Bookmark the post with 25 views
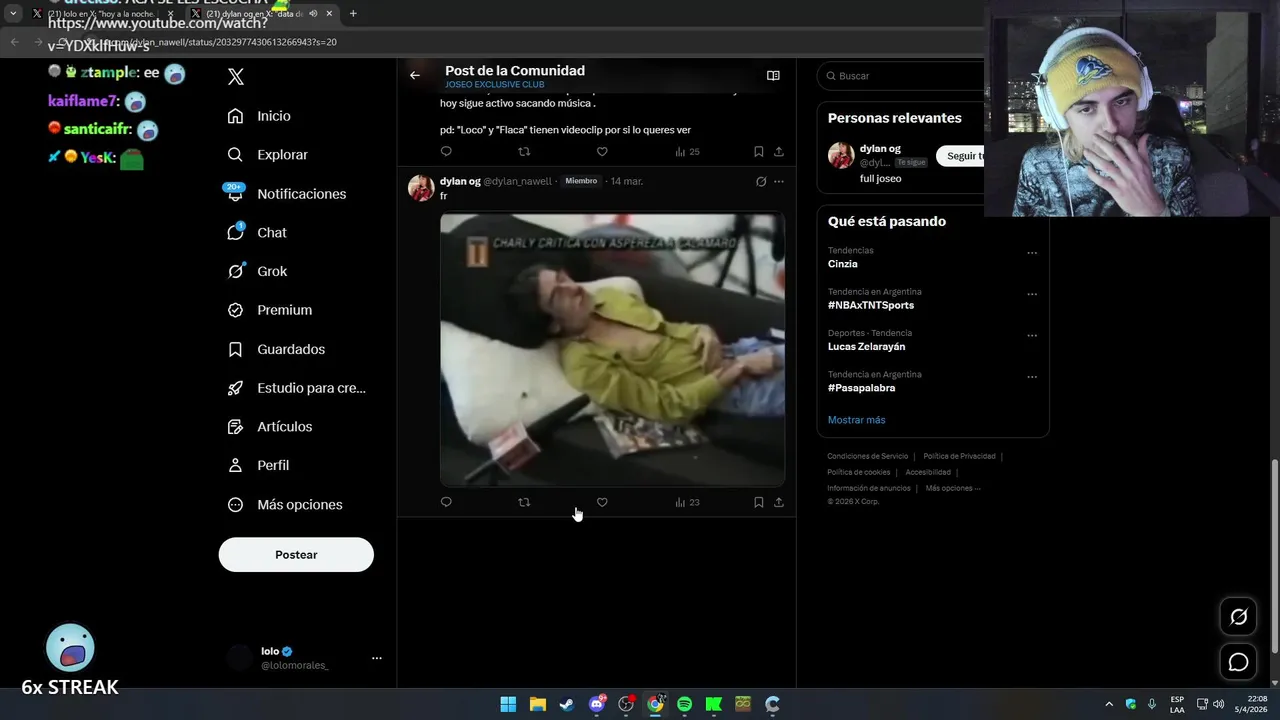 758,151
